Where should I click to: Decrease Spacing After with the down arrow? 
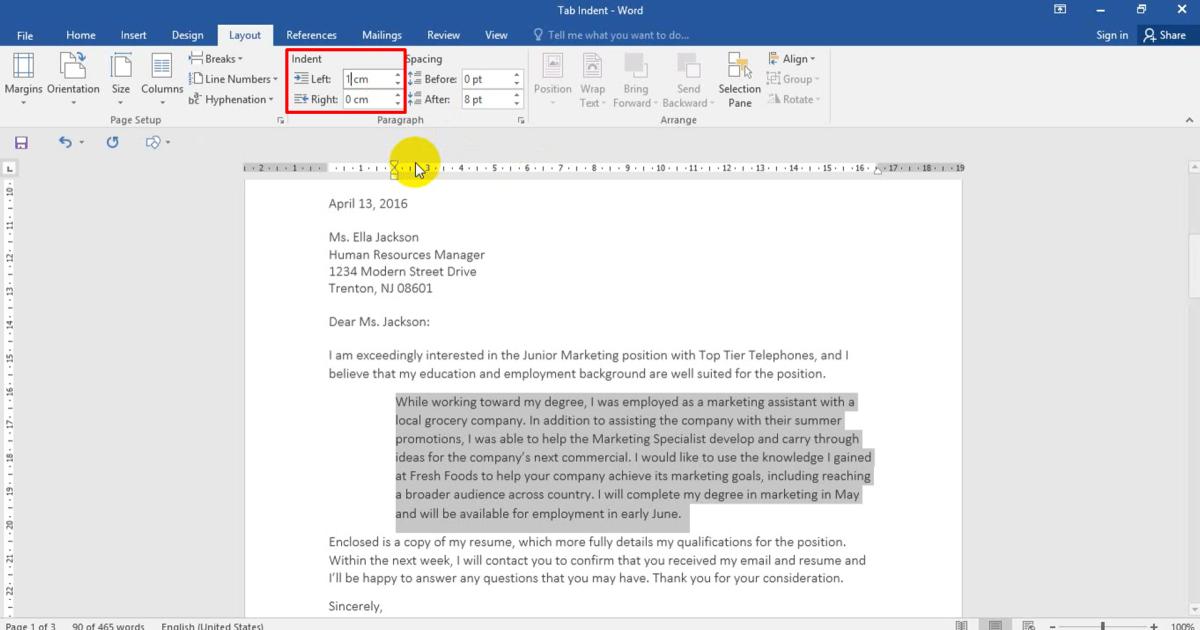[x=517, y=104]
